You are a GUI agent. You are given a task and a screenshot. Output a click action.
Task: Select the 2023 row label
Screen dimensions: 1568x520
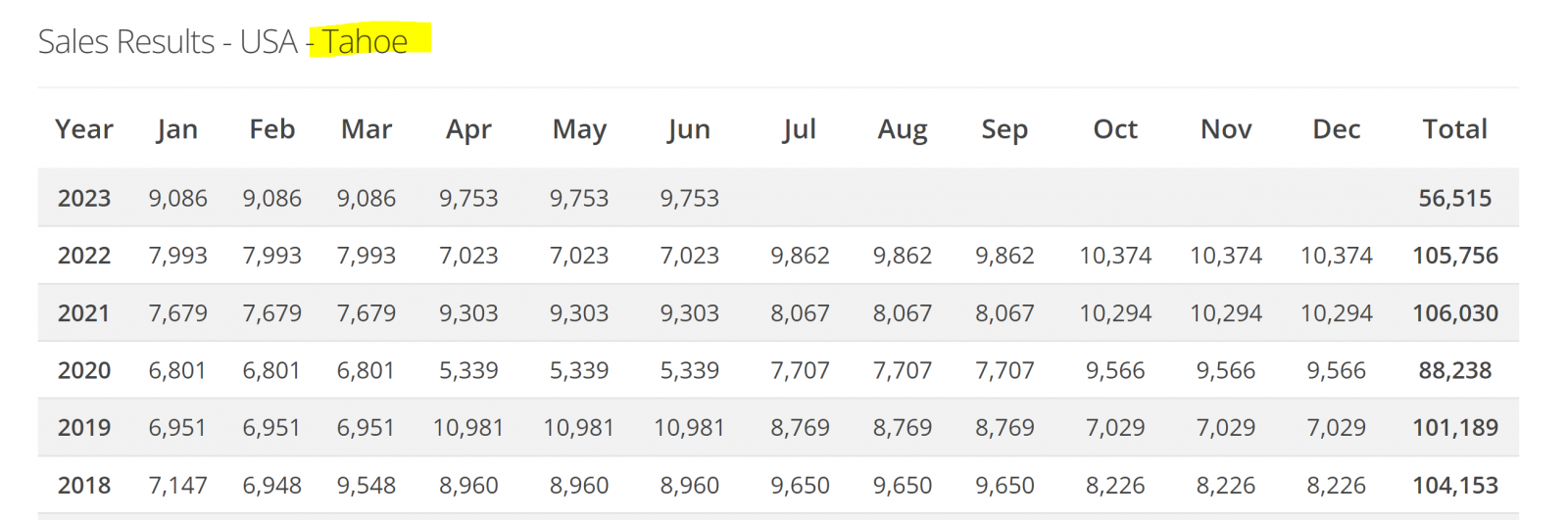(x=84, y=198)
